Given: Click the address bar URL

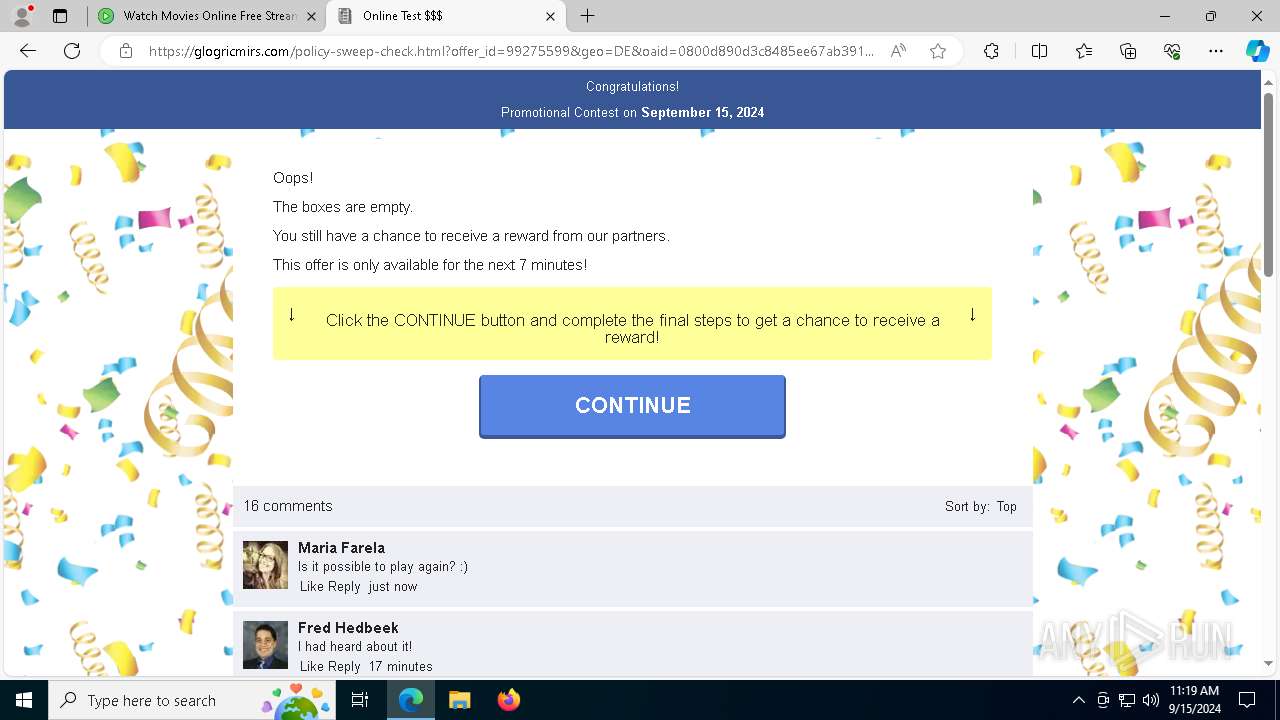Looking at the screenshot, I should click(x=511, y=51).
